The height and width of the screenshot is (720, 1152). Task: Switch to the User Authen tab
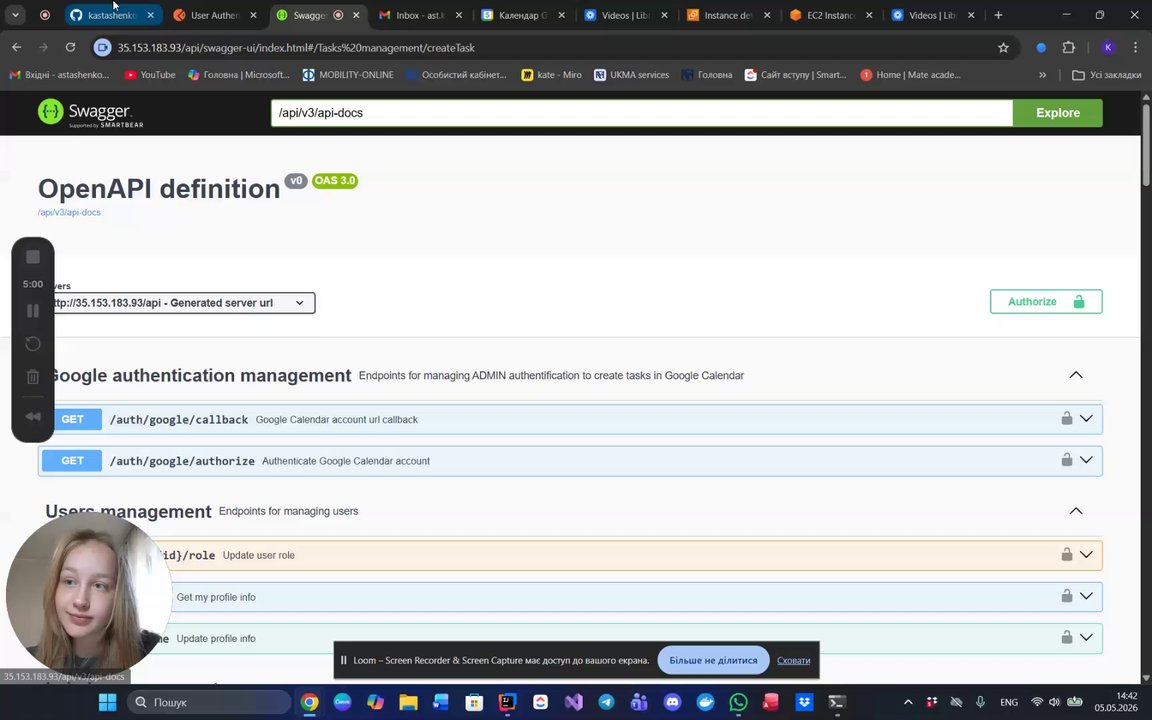point(216,15)
